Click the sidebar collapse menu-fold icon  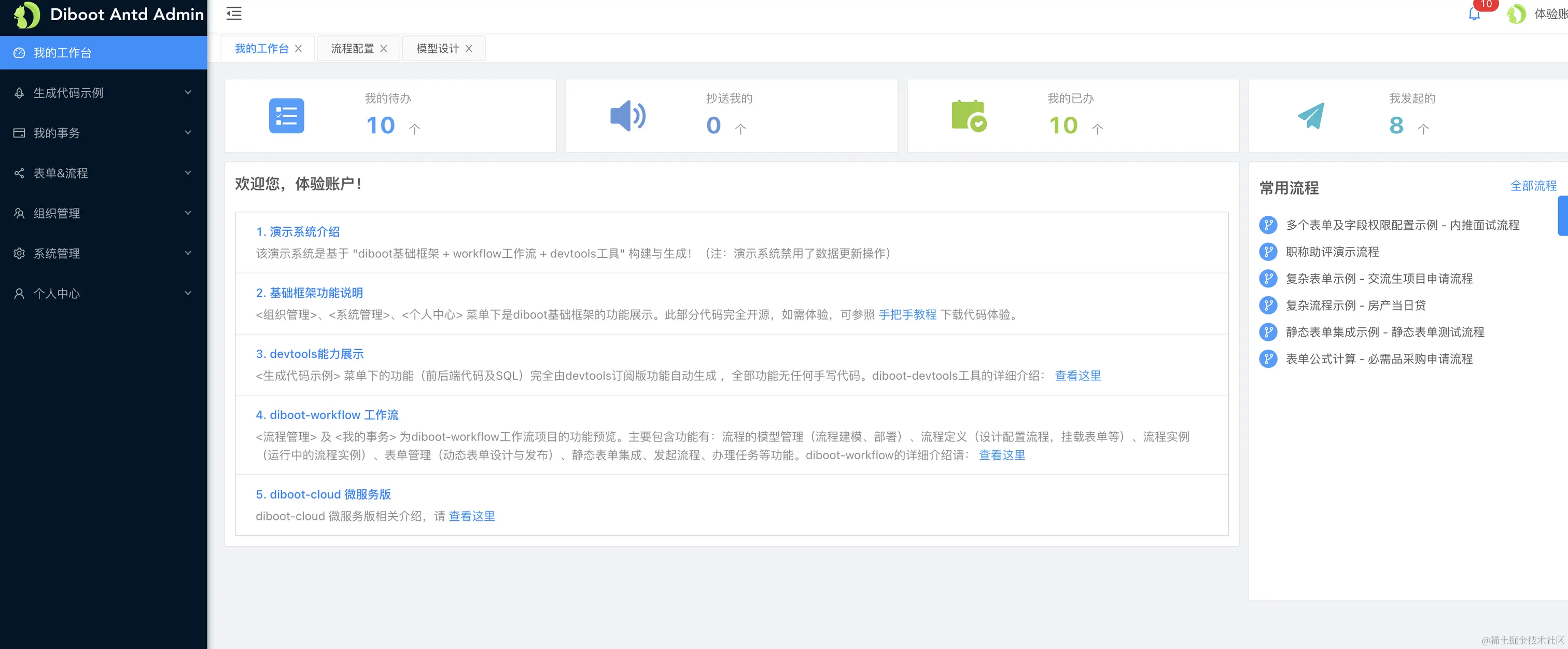click(x=234, y=13)
